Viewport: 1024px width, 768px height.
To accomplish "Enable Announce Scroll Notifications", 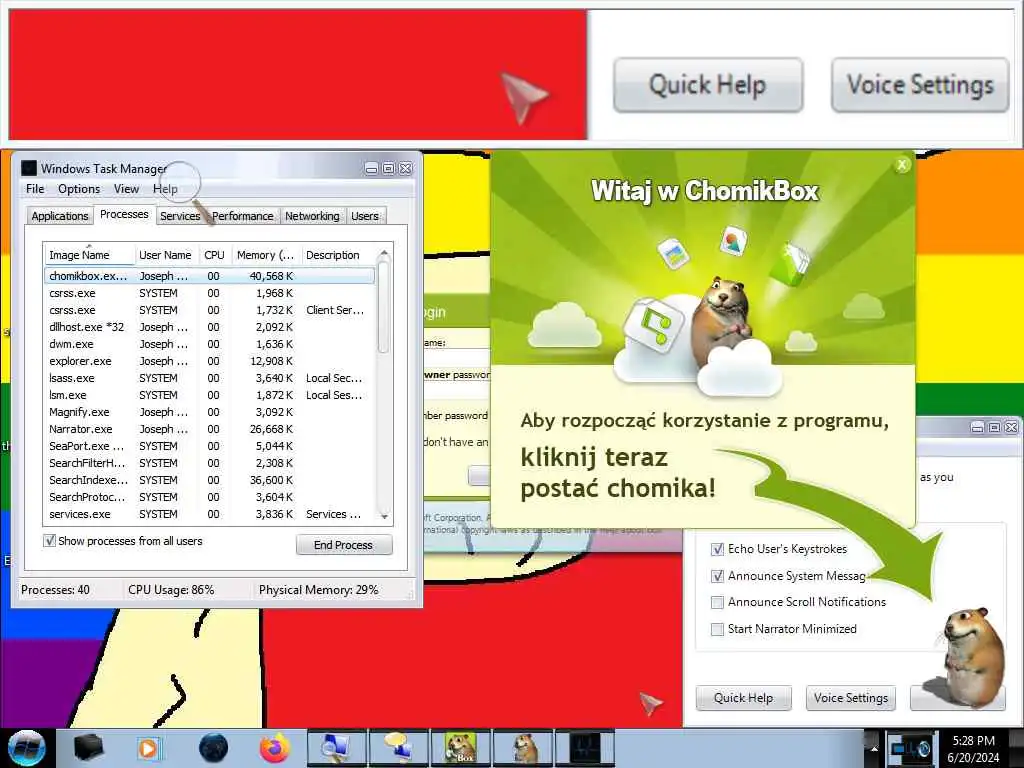I will (x=717, y=602).
